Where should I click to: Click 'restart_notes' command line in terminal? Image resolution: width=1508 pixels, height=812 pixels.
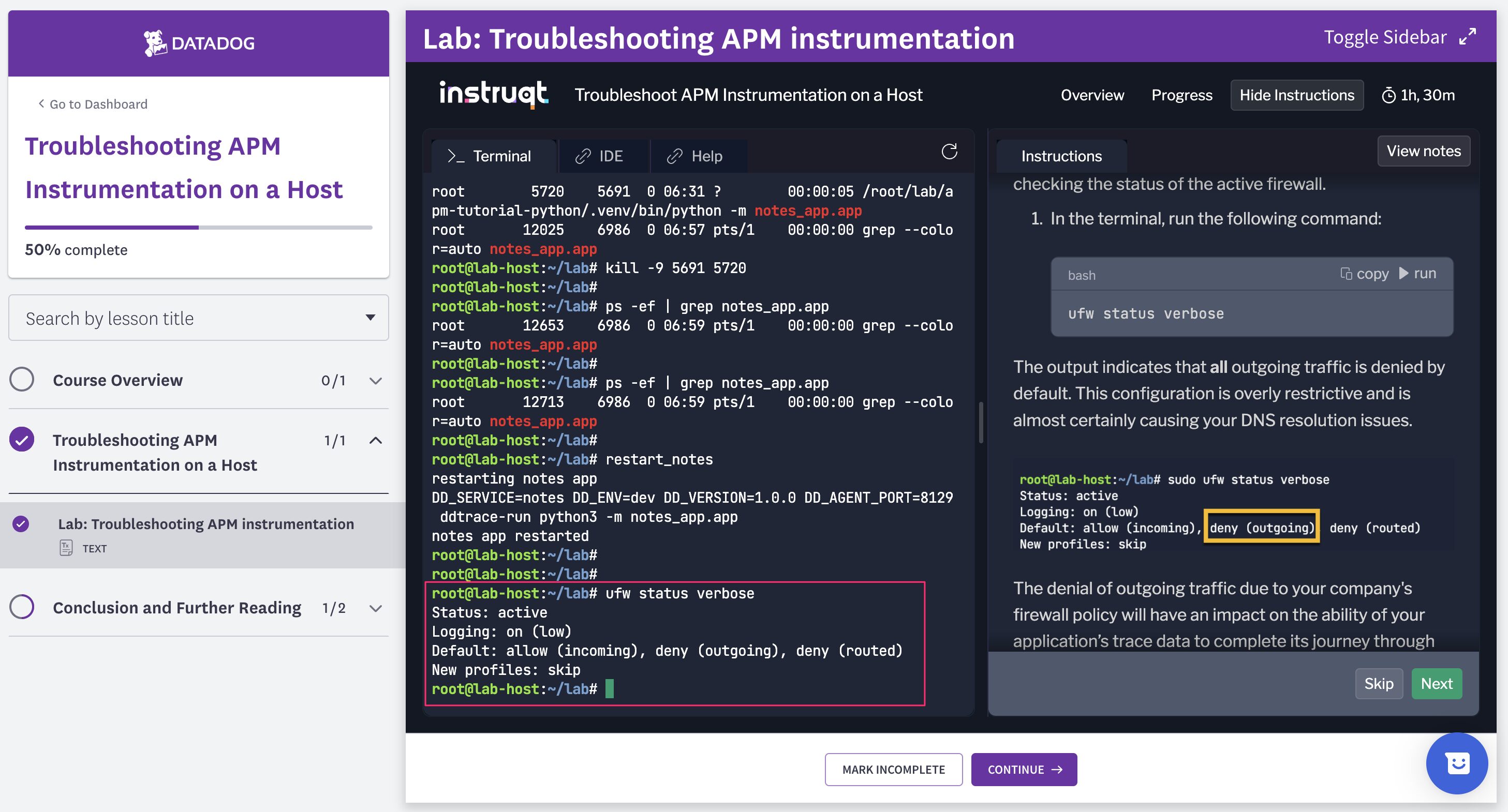click(x=572, y=459)
